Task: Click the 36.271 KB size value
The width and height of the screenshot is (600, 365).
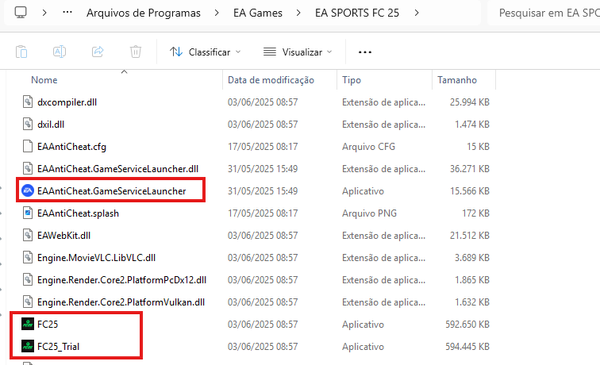Action: 470,169
